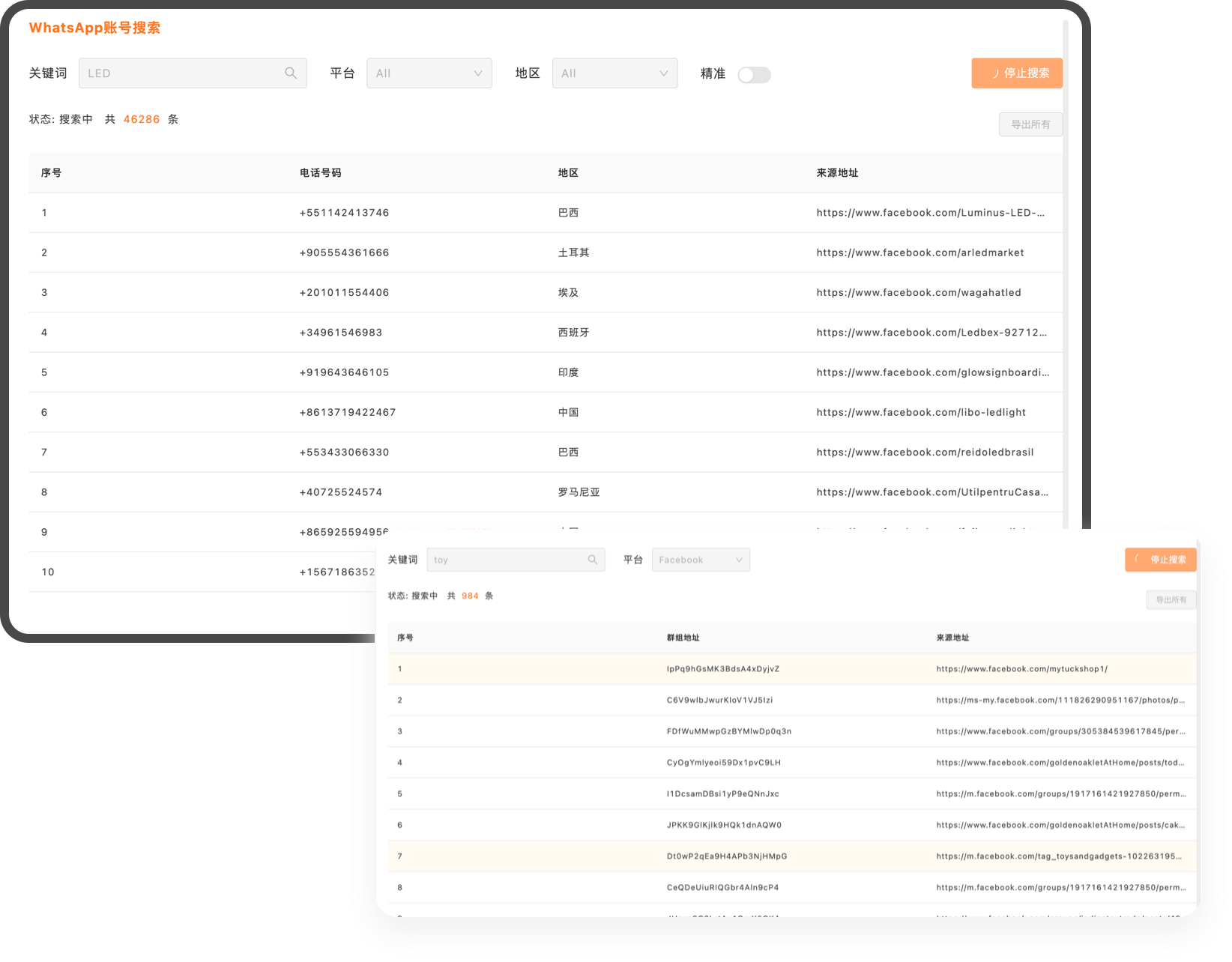Open the wagahatled source link
Viewport: 1232px width, 962px height.
pyautogui.click(x=918, y=293)
